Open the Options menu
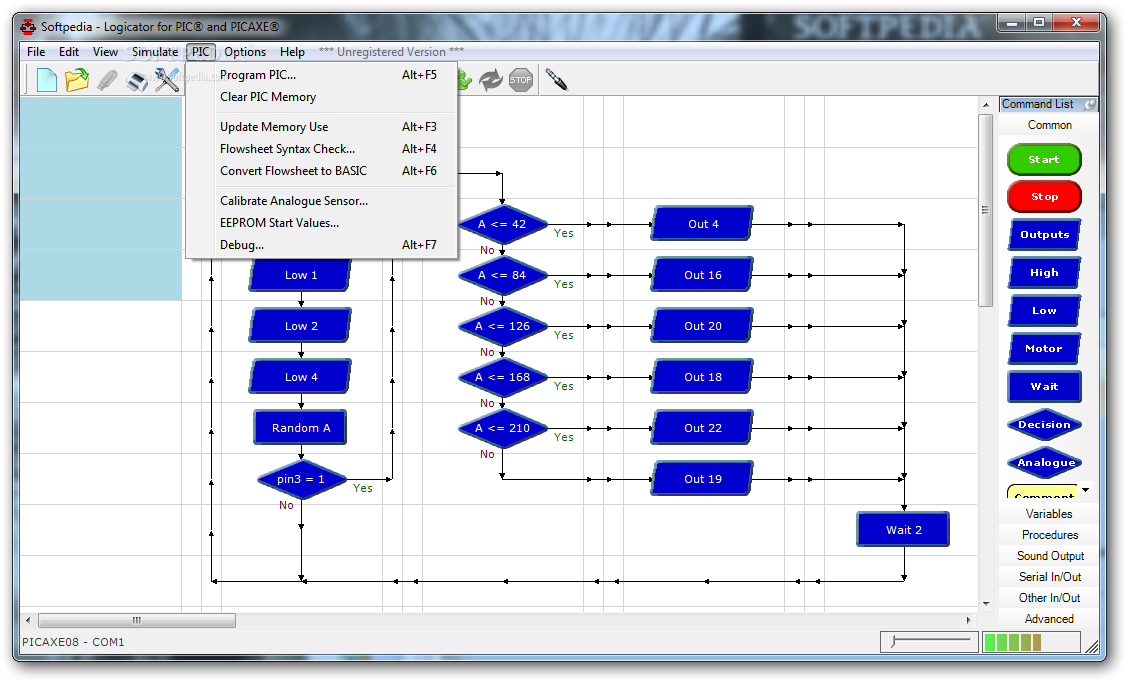1127x682 pixels. [245, 52]
